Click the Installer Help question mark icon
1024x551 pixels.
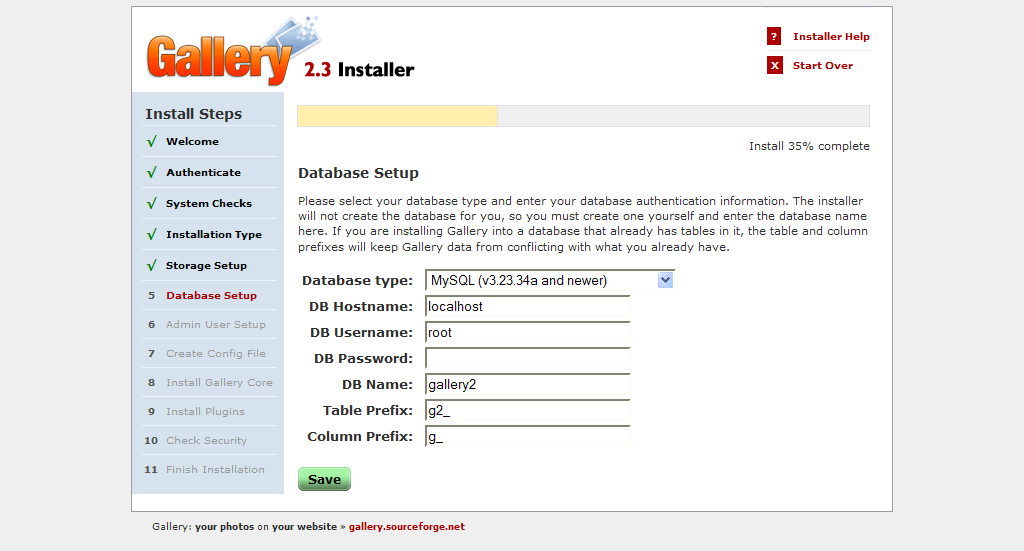coord(774,37)
